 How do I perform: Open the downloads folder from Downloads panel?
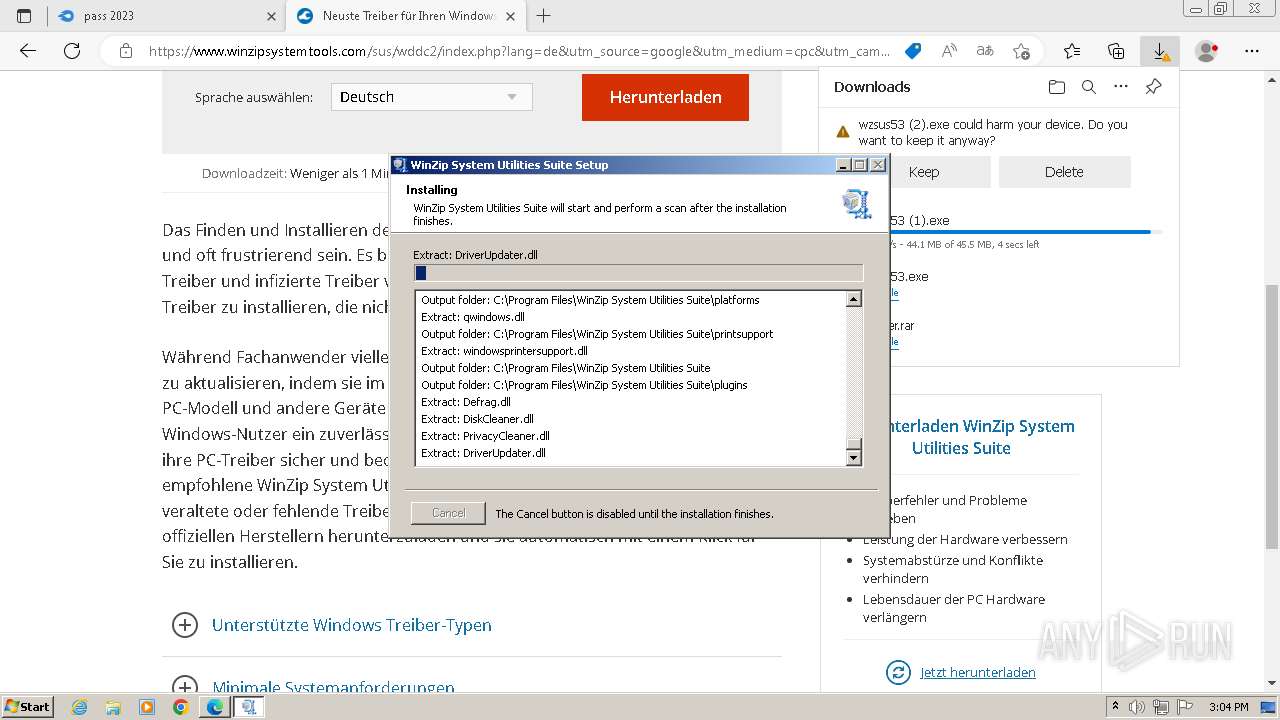(x=1057, y=87)
